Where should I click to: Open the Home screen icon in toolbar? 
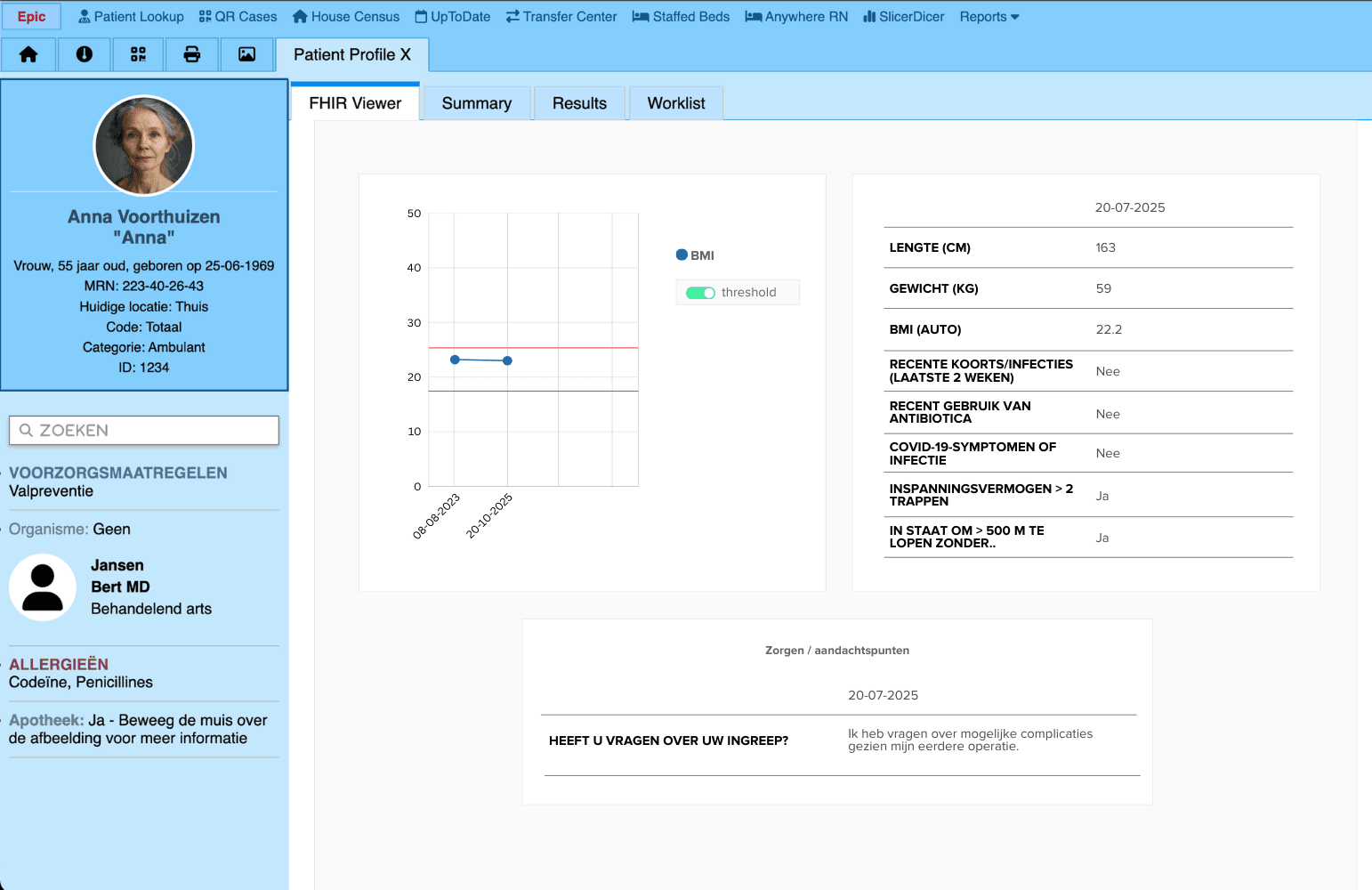tap(28, 54)
